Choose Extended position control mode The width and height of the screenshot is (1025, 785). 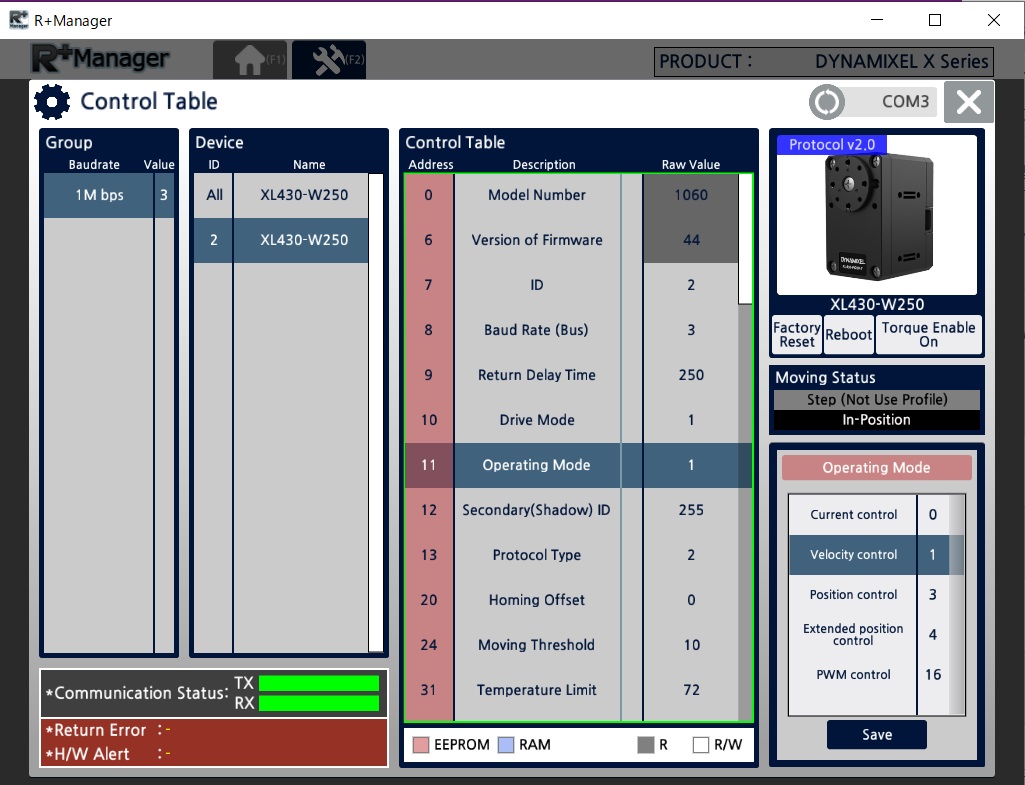(x=869, y=635)
